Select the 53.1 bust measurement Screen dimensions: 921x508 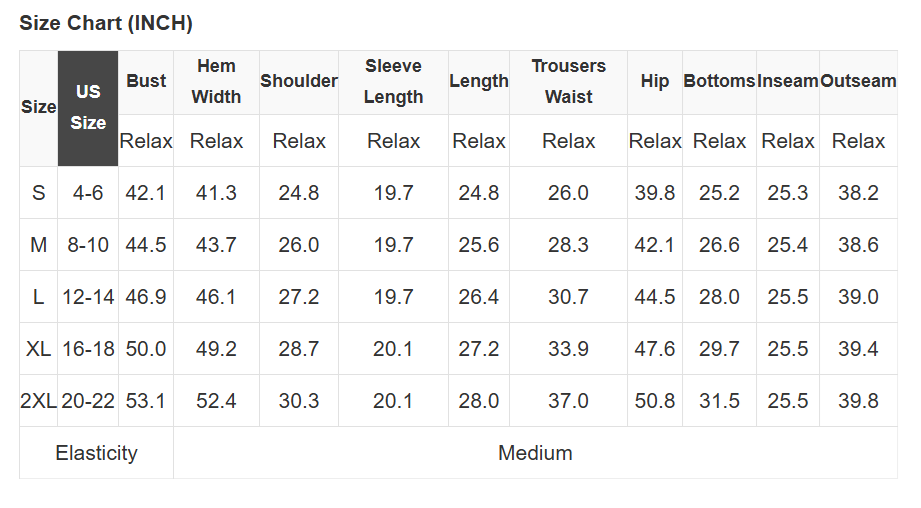pyautogui.click(x=146, y=401)
